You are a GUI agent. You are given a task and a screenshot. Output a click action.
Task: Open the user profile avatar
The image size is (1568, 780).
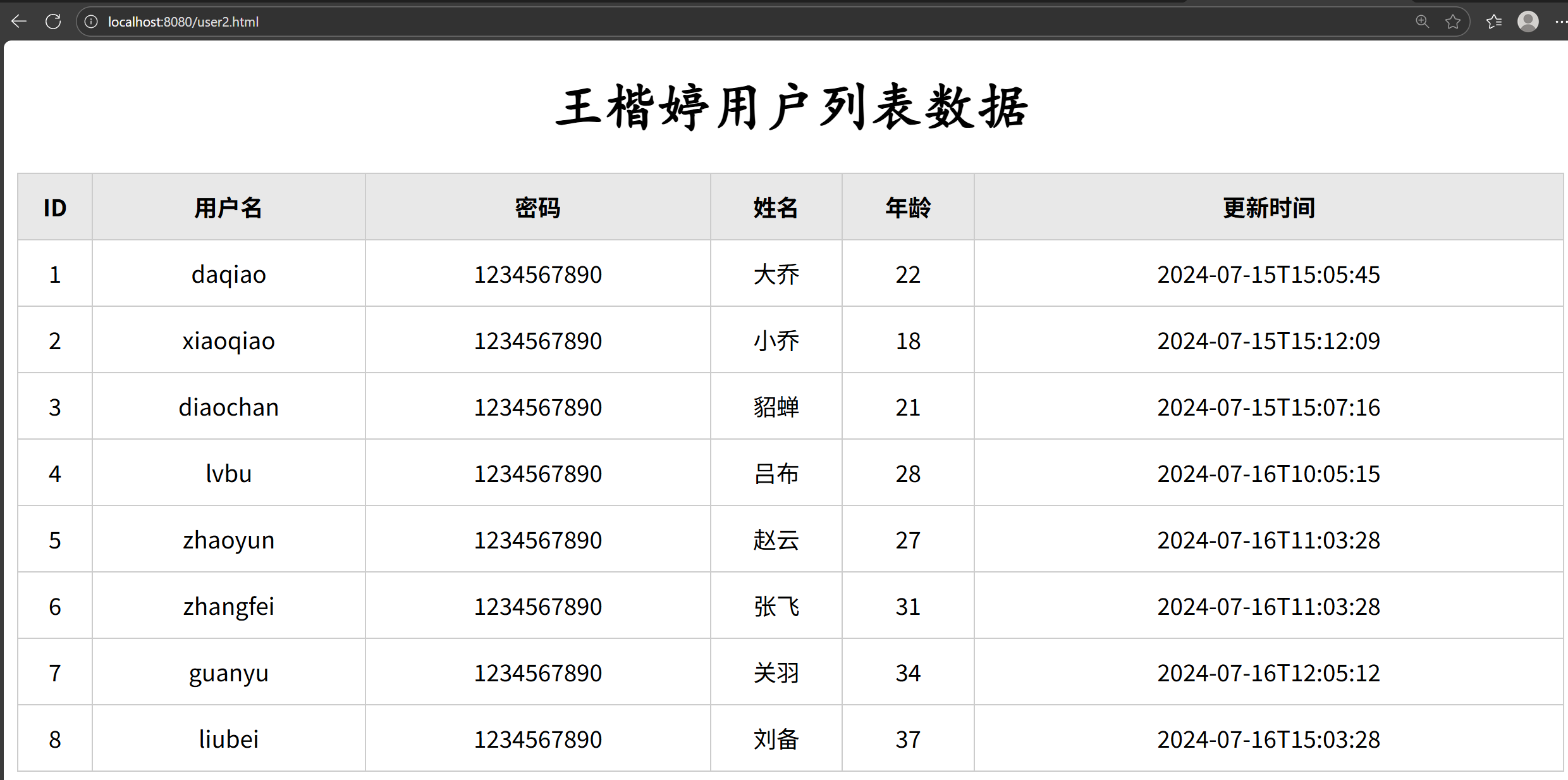[x=1528, y=22]
